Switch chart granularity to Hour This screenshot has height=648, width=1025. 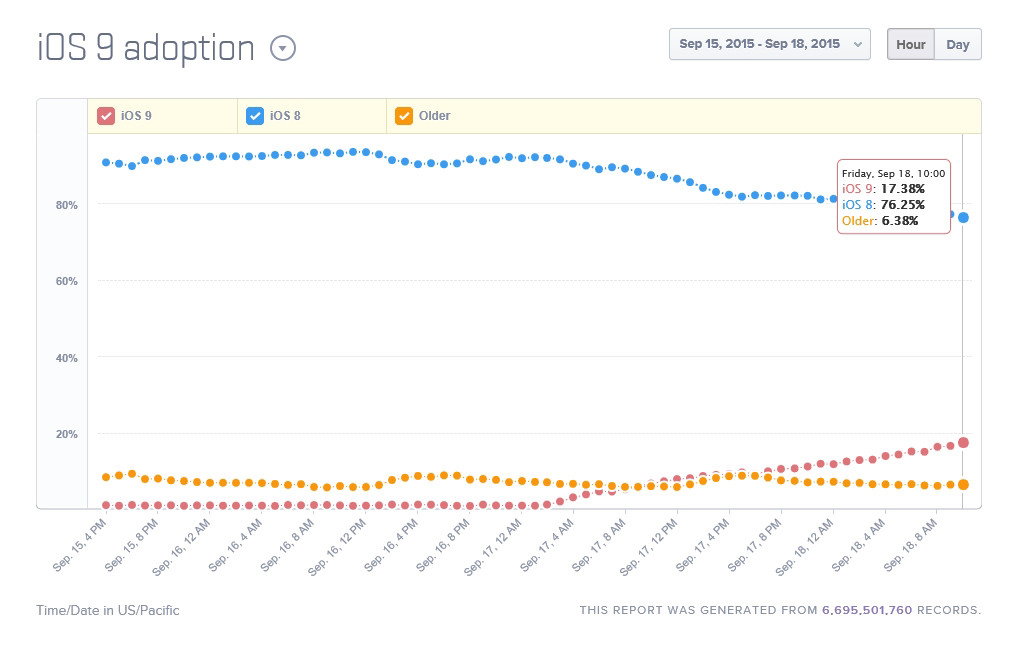pyautogui.click(x=910, y=44)
